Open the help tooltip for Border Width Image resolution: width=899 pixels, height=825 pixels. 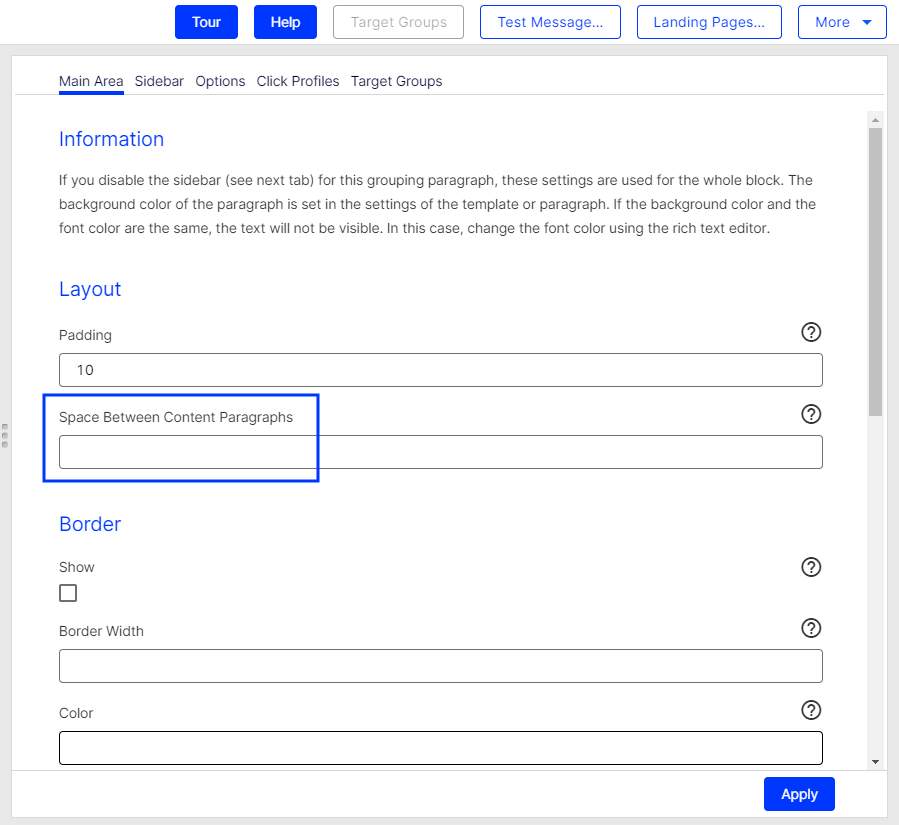(x=811, y=628)
